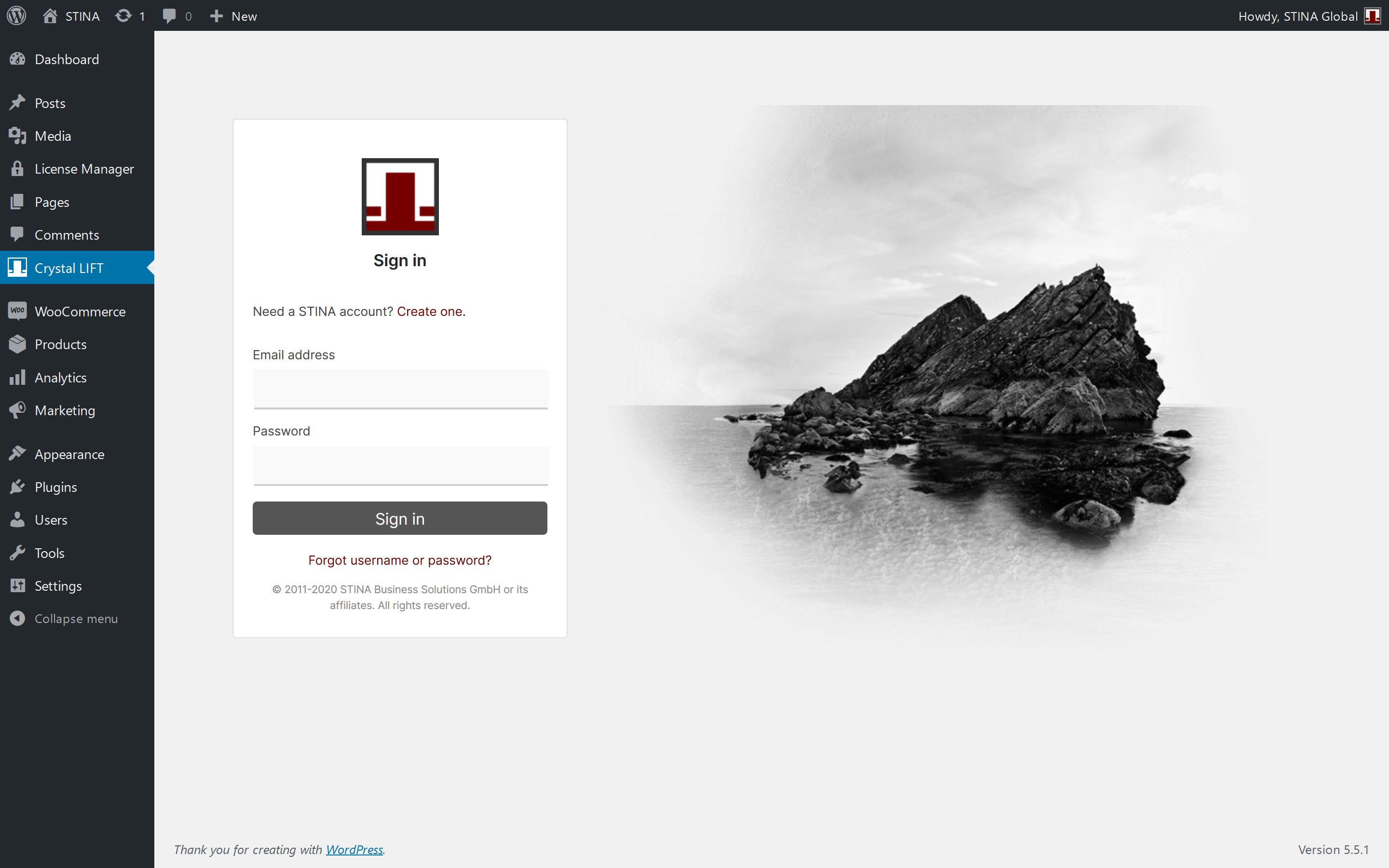Click the Analytics bar chart icon
The height and width of the screenshot is (868, 1389).
pos(17,377)
